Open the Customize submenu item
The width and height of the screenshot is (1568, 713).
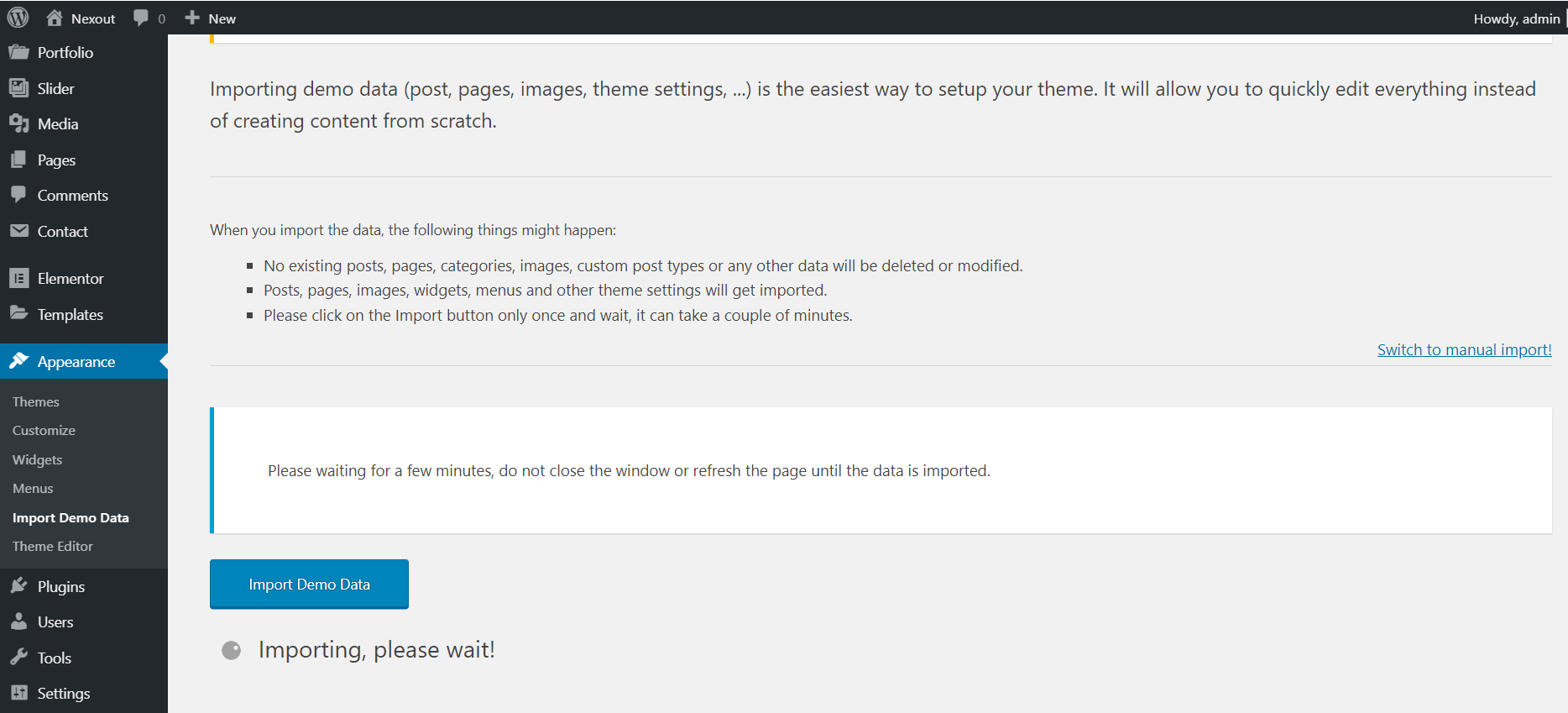tap(44, 430)
